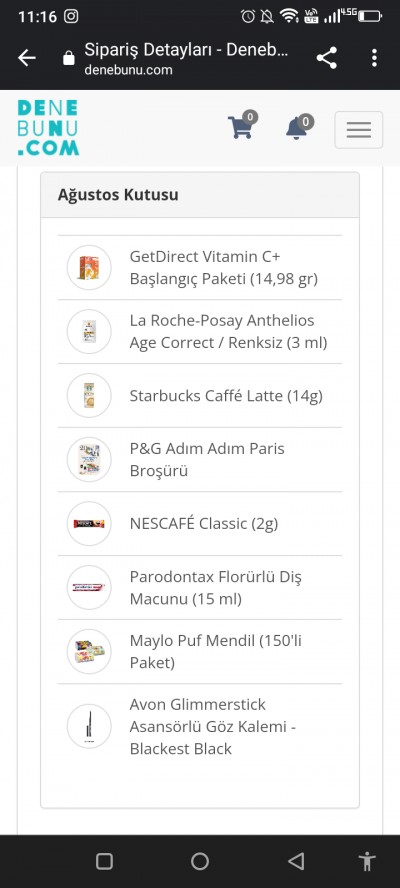
Task: Open the GetDirect Vitamin C+ product thumbnail
Action: point(89,267)
